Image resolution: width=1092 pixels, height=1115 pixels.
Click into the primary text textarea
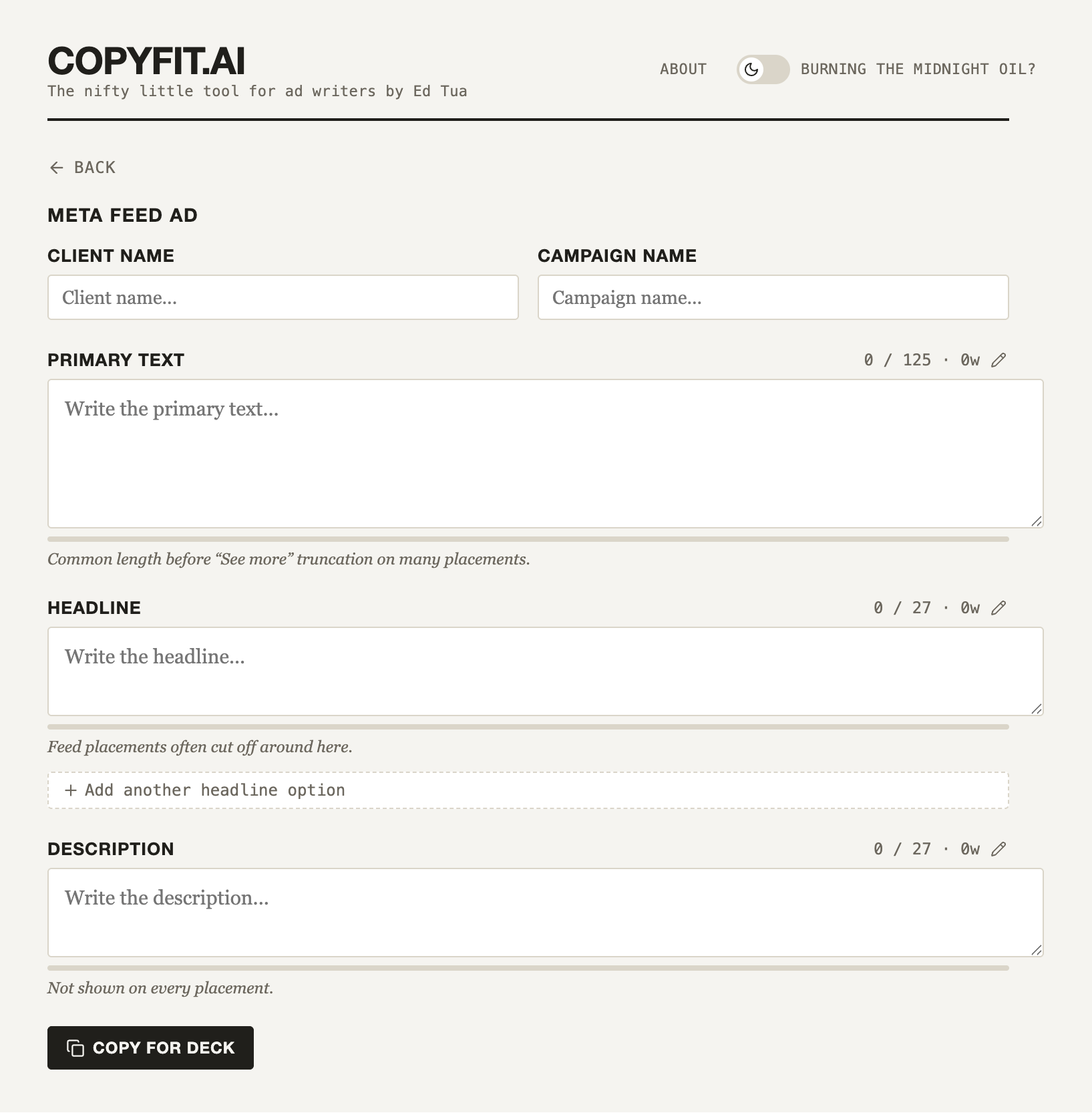[x=546, y=454]
